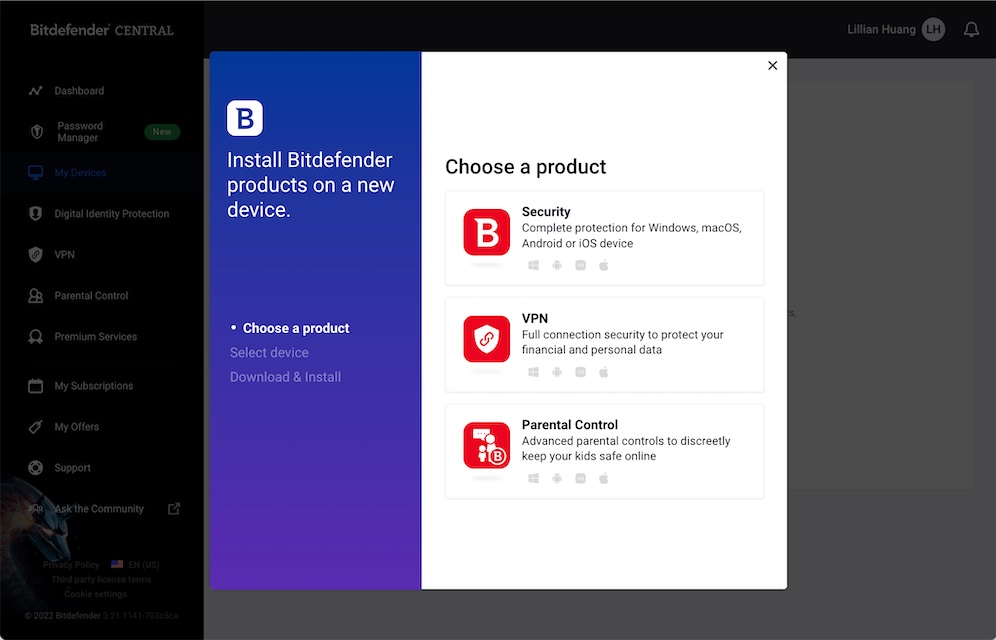Select the Download & Install step
Image resolution: width=996 pixels, height=640 pixels.
(x=285, y=377)
